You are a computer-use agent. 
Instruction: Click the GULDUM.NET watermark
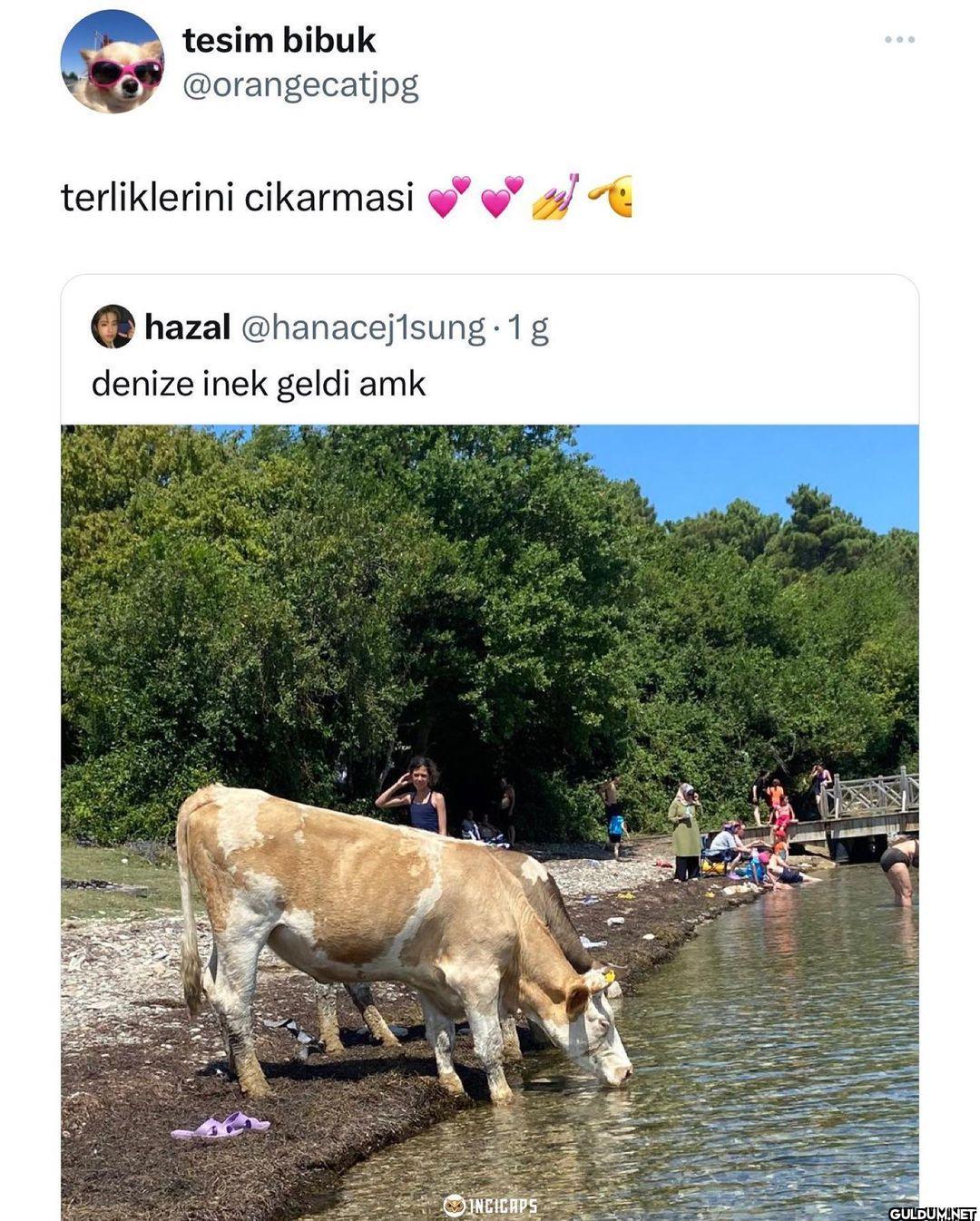tap(931, 1213)
